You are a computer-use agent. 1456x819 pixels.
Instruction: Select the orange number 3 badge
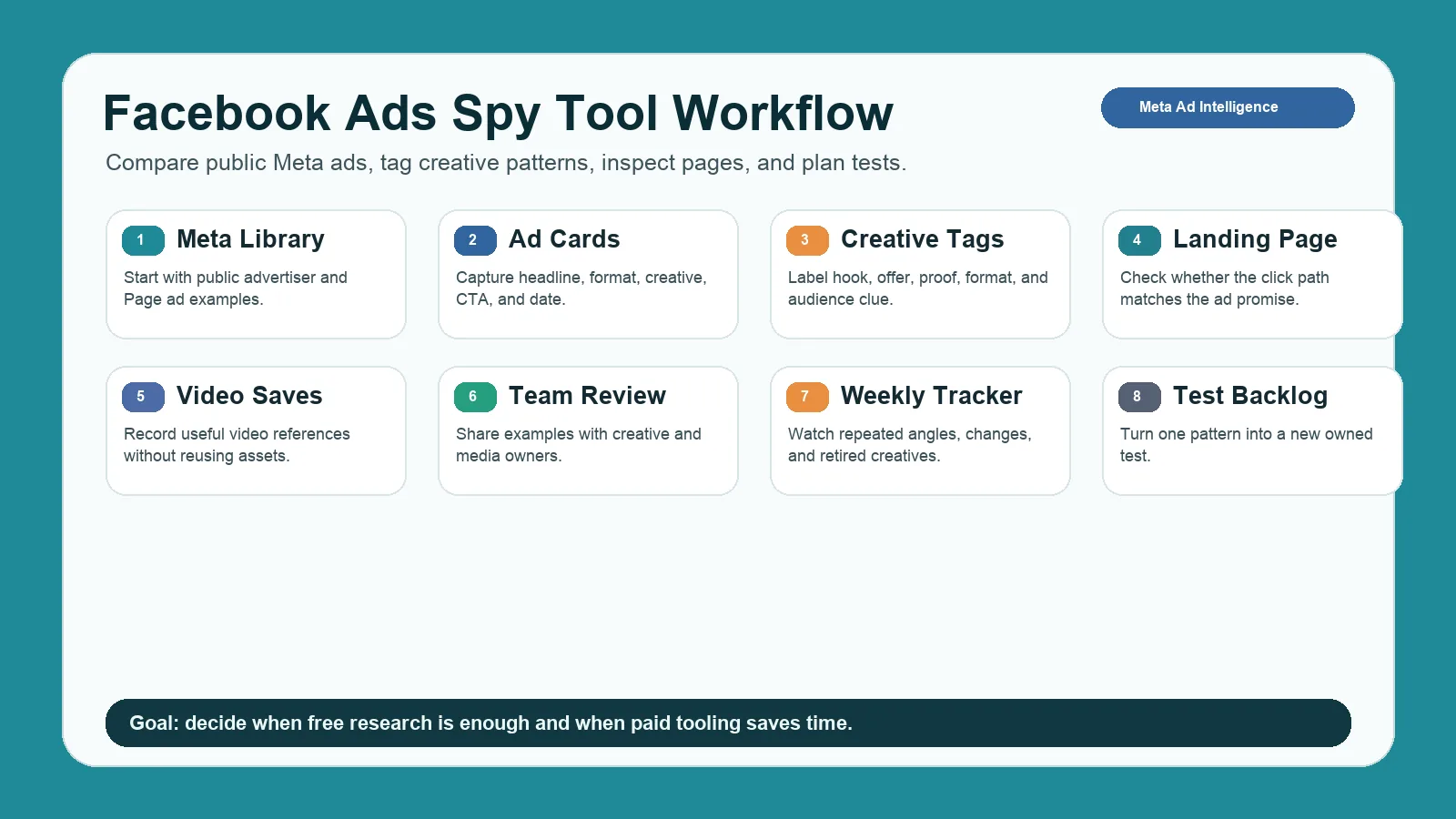807,240
